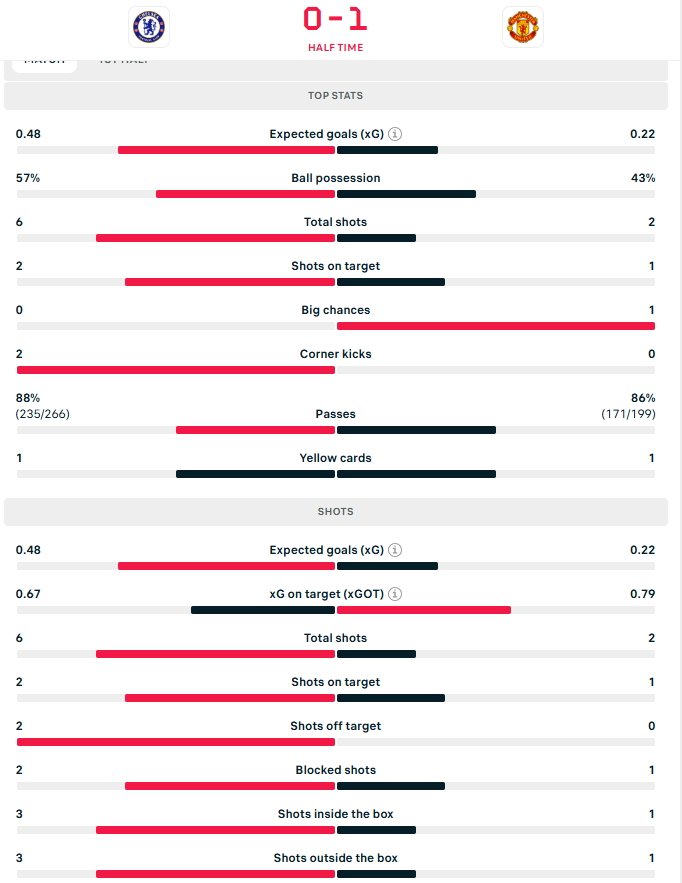Collapse the Shots section header
The image size is (682, 883).
(336, 512)
